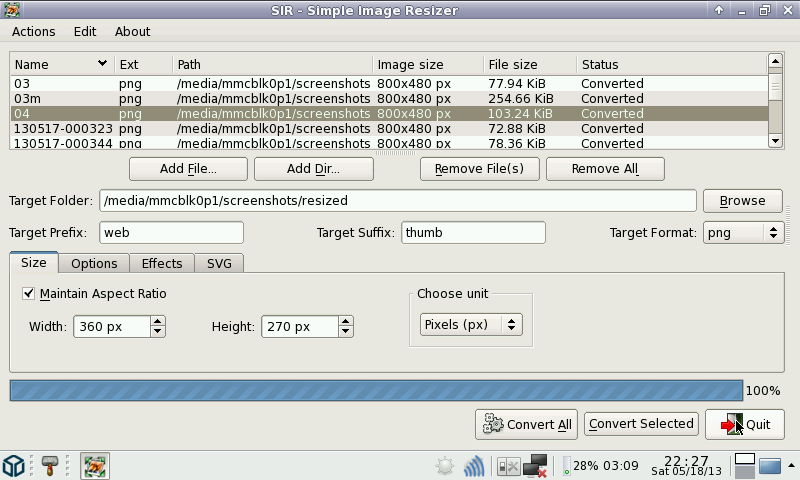Sort the file list by Name column
This screenshot has width=800, height=480.
61,65
